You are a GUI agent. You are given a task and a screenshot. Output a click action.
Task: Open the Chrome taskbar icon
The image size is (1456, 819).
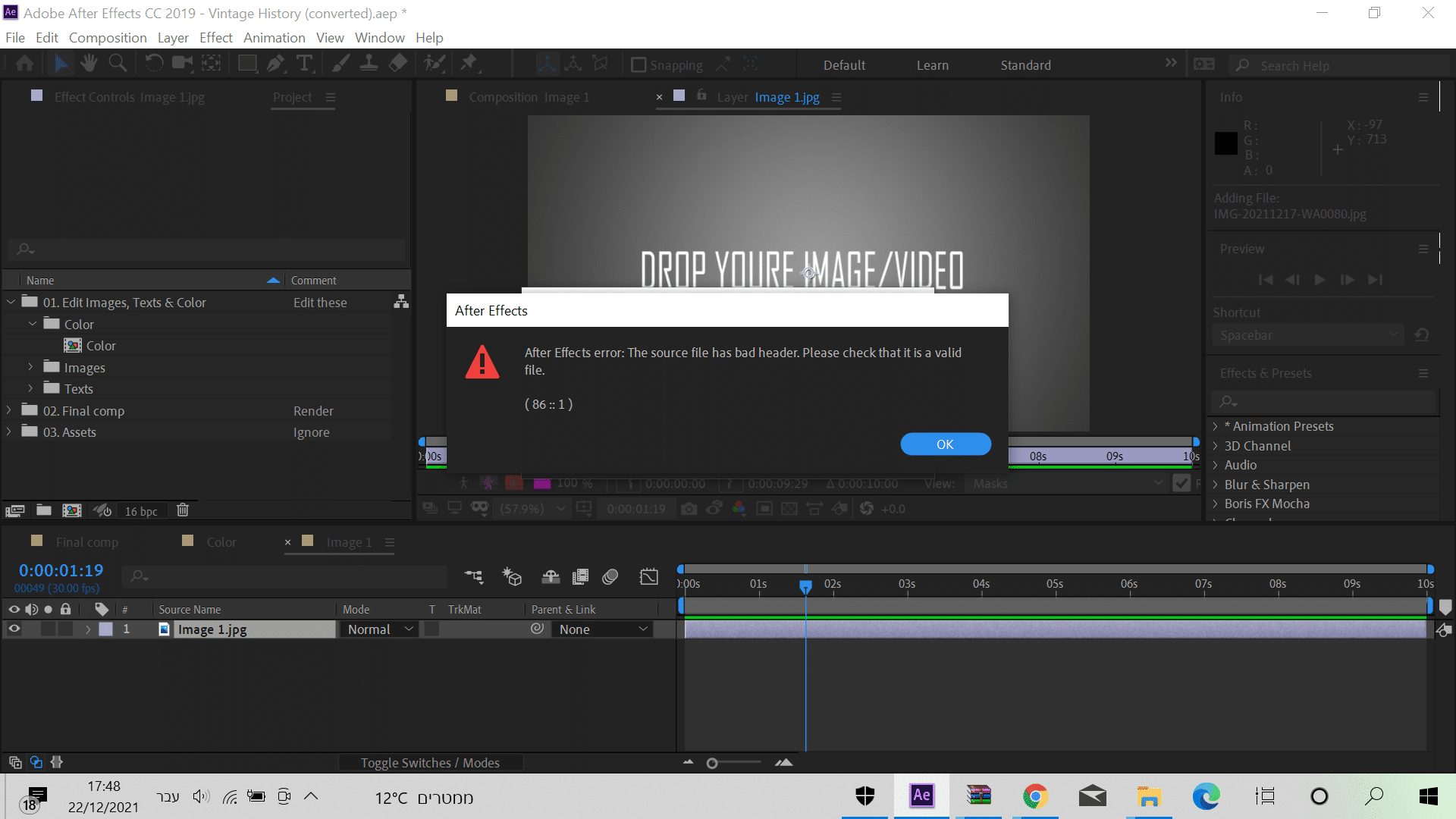click(1035, 796)
